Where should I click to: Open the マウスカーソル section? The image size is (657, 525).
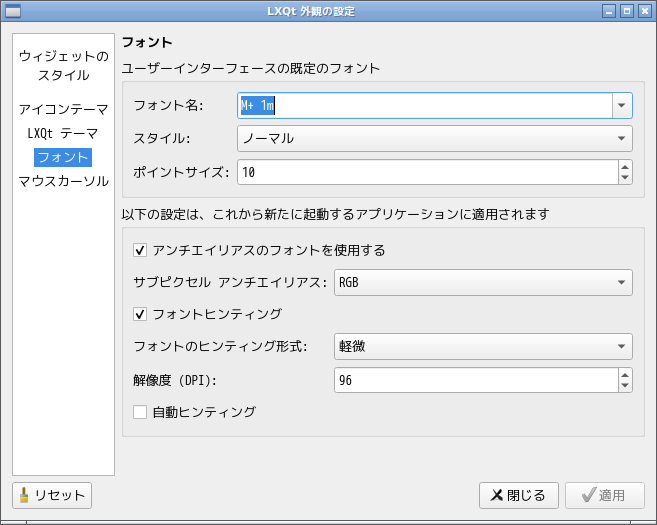[x=63, y=181]
